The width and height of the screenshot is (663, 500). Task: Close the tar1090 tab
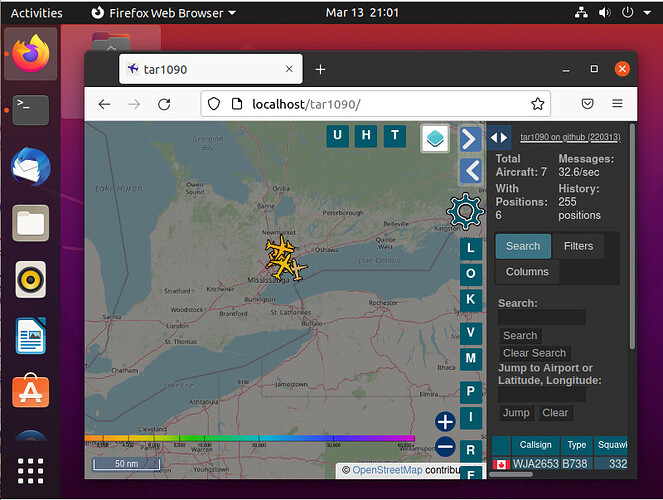289,69
